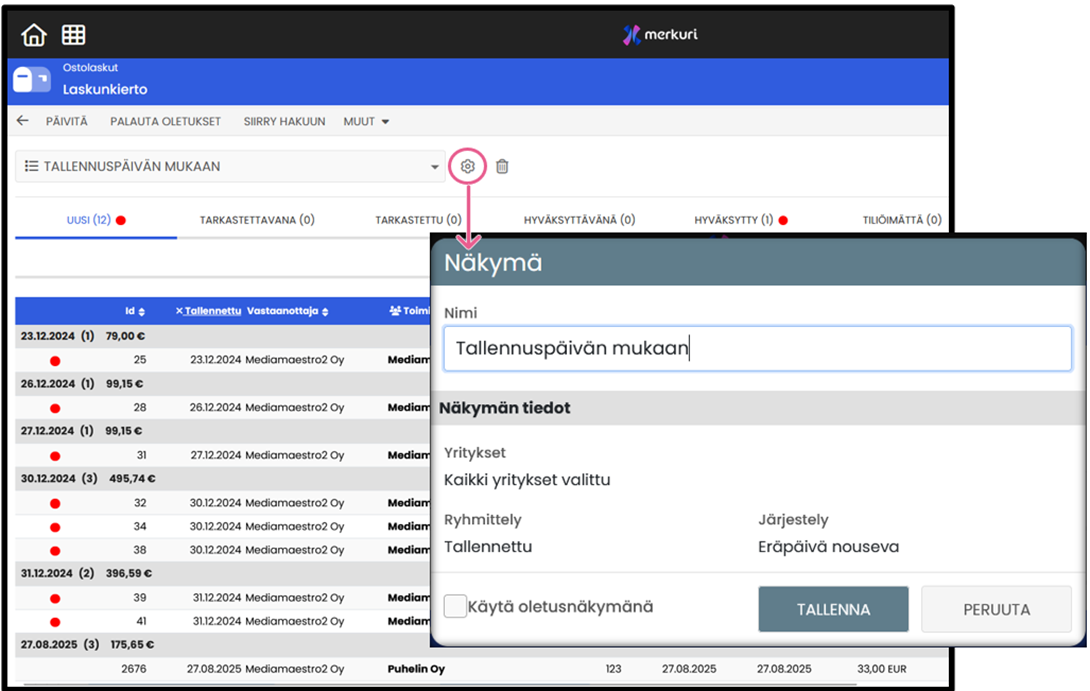Click SIIRRY HAKUUN in toolbar

pyautogui.click(x=284, y=121)
